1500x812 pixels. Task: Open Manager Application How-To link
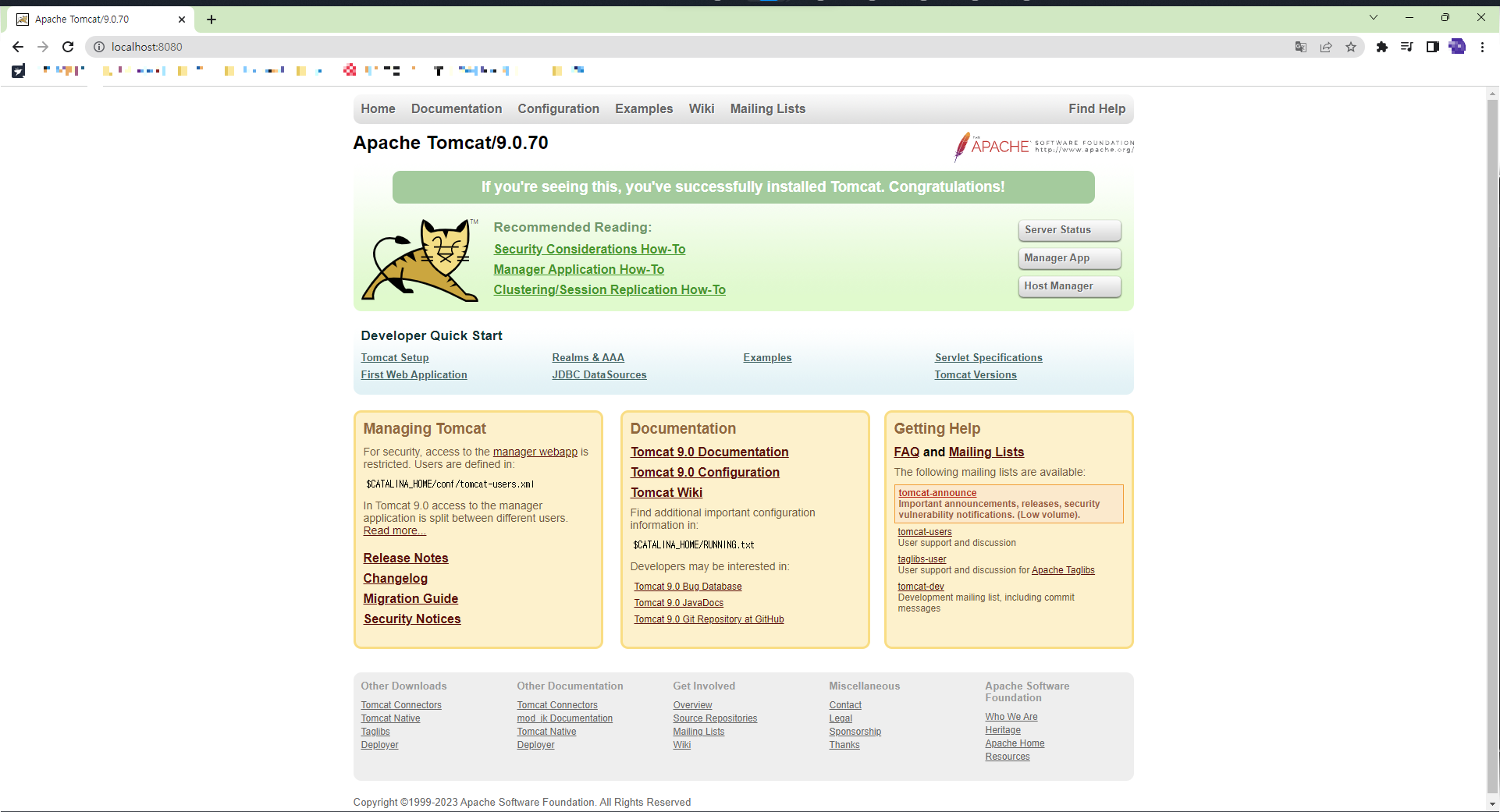578,269
